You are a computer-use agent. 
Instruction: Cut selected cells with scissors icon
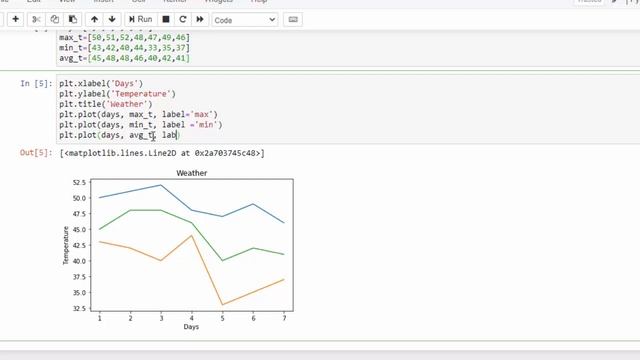[36, 19]
